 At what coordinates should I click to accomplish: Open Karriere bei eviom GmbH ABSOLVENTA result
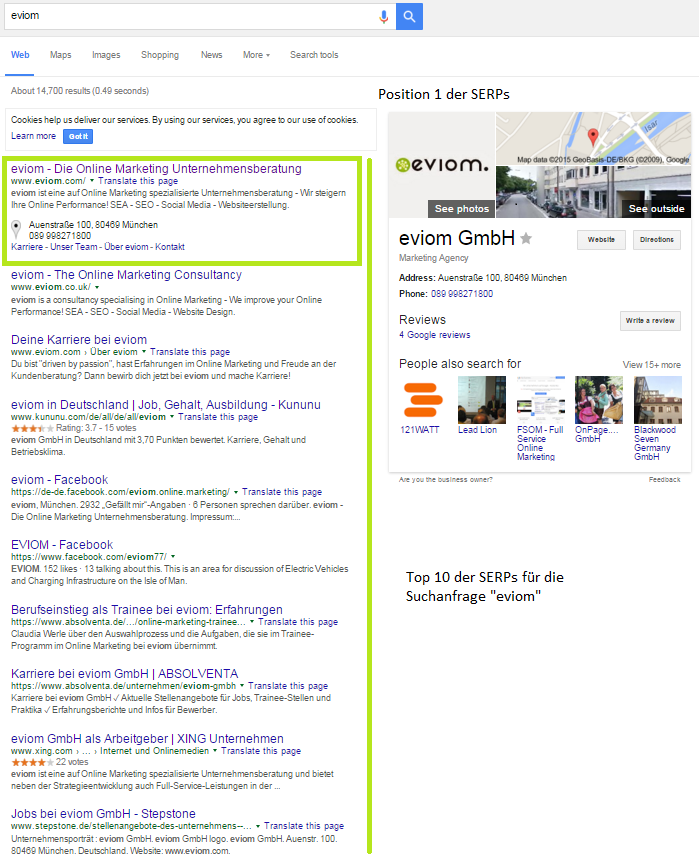pyautogui.click(x=124, y=674)
